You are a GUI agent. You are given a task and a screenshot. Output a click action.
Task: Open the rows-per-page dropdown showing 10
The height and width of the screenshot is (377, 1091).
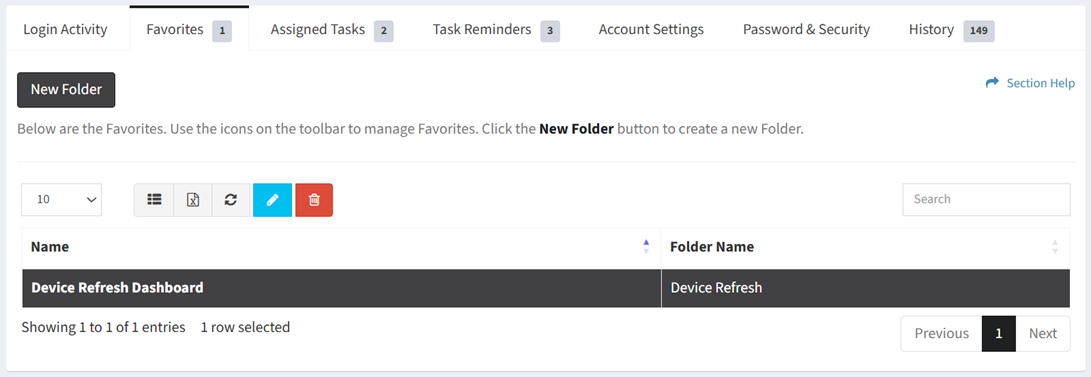(62, 200)
